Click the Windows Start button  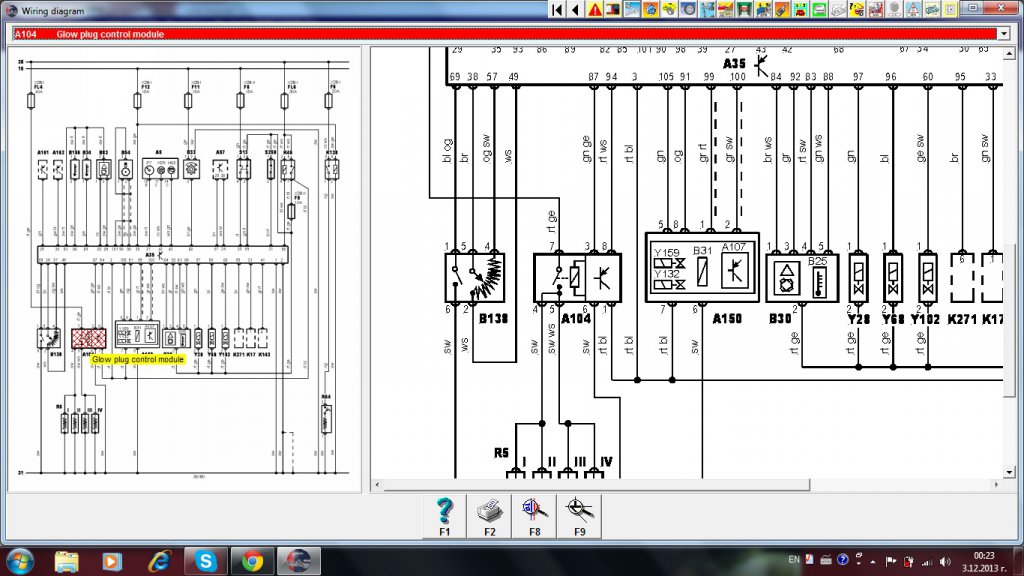click(x=19, y=560)
